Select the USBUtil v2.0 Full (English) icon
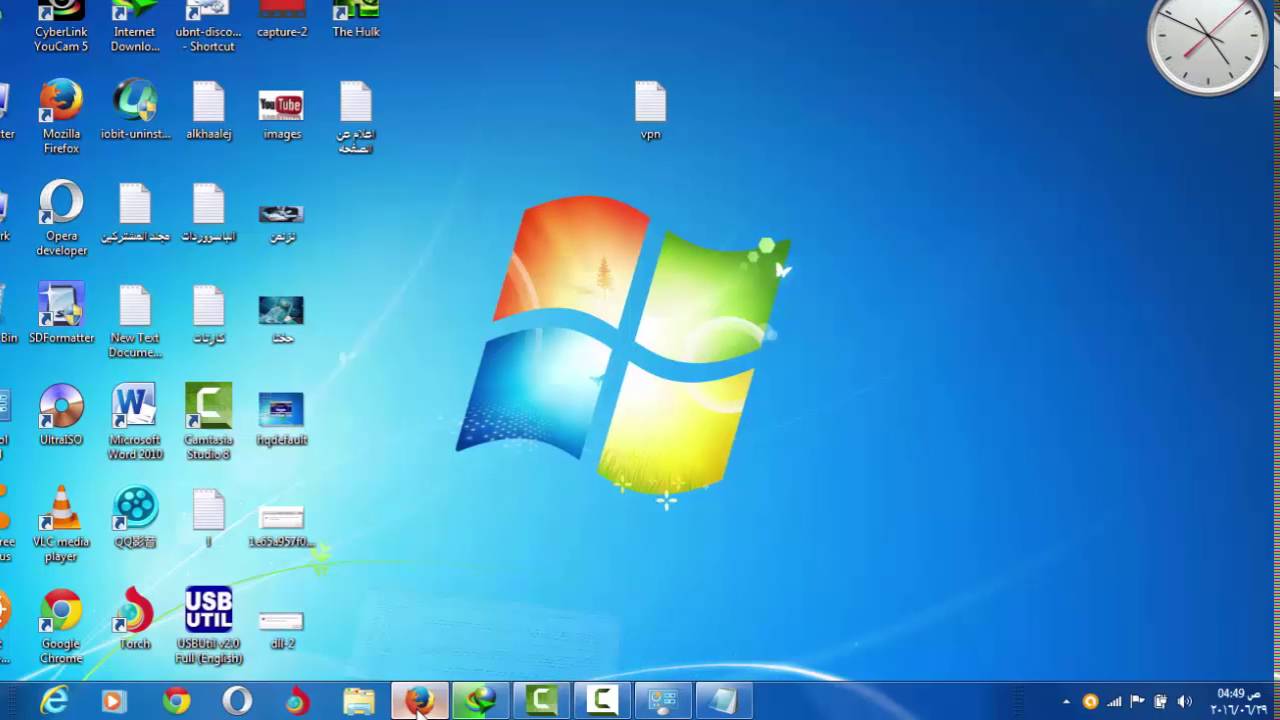This screenshot has width=1280, height=720. click(209, 627)
